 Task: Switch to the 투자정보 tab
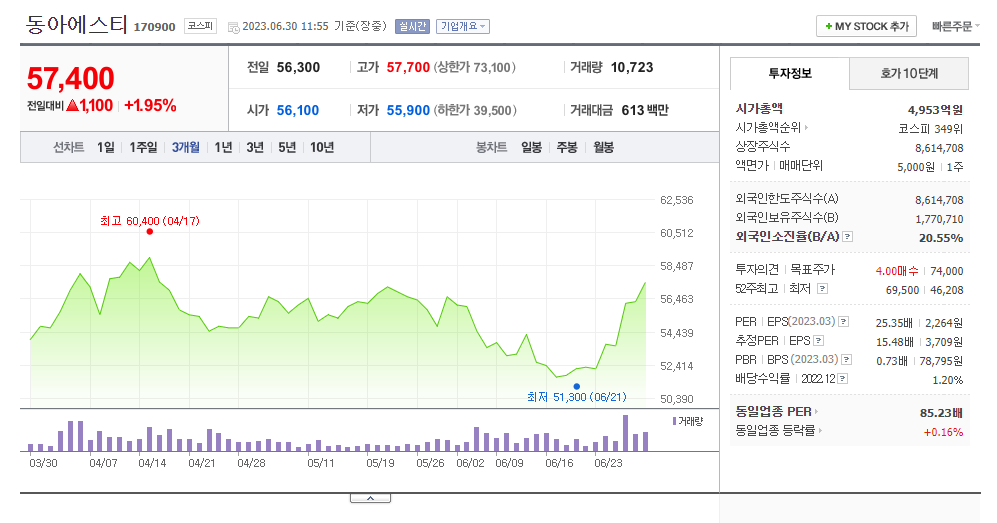point(790,74)
